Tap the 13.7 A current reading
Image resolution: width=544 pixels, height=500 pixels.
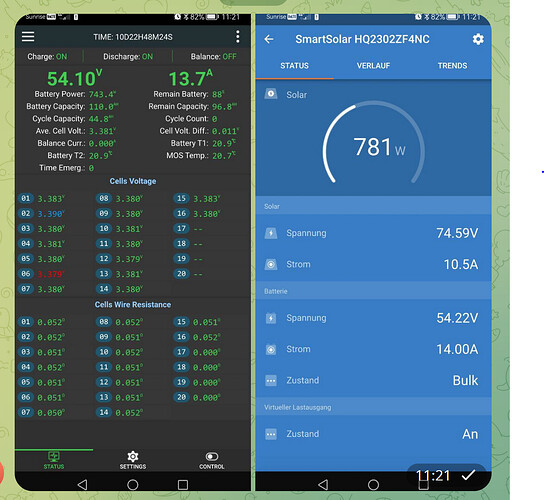[x=190, y=78]
